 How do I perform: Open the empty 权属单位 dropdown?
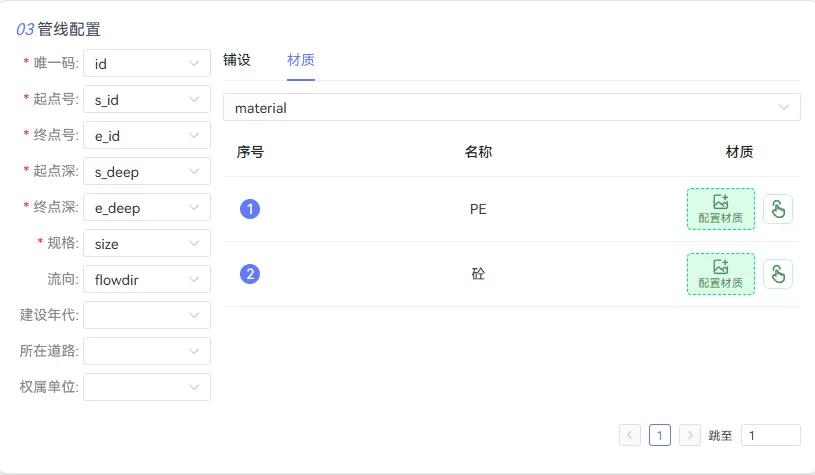147,387
